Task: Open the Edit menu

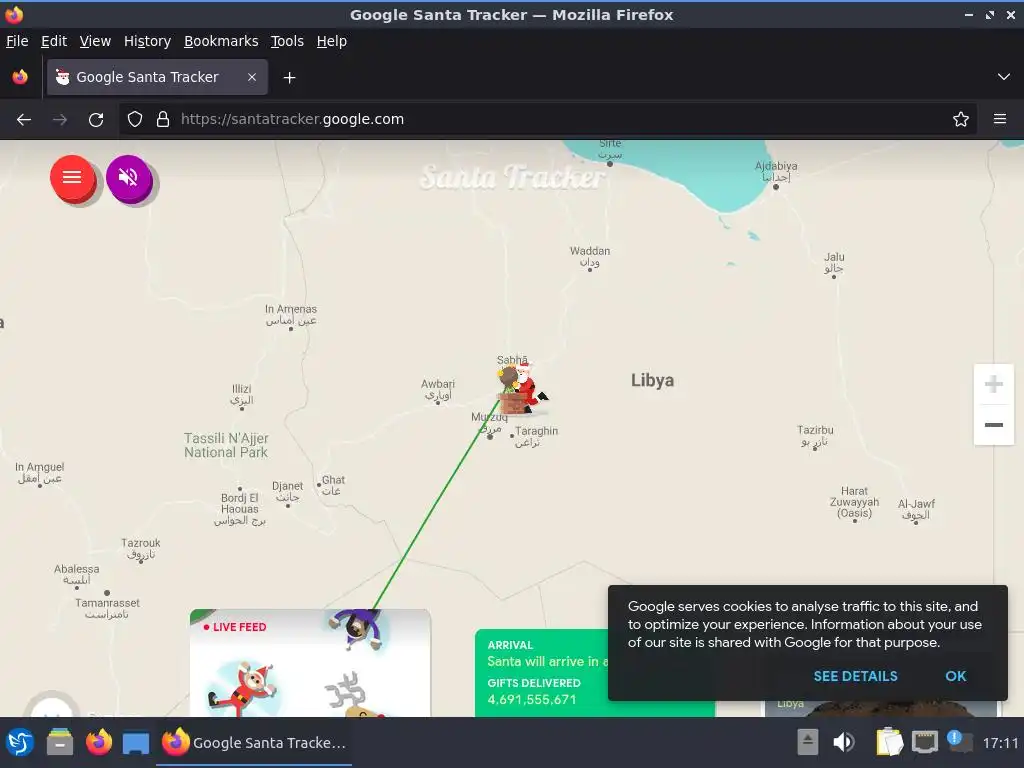Action: pos(54,41)
